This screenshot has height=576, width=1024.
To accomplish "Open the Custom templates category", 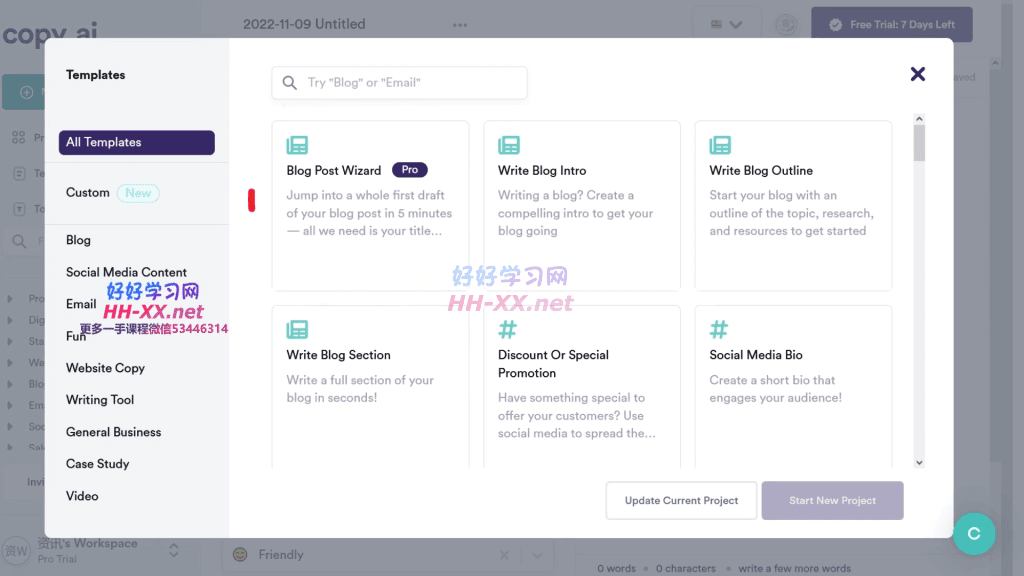I will (88, 193).
